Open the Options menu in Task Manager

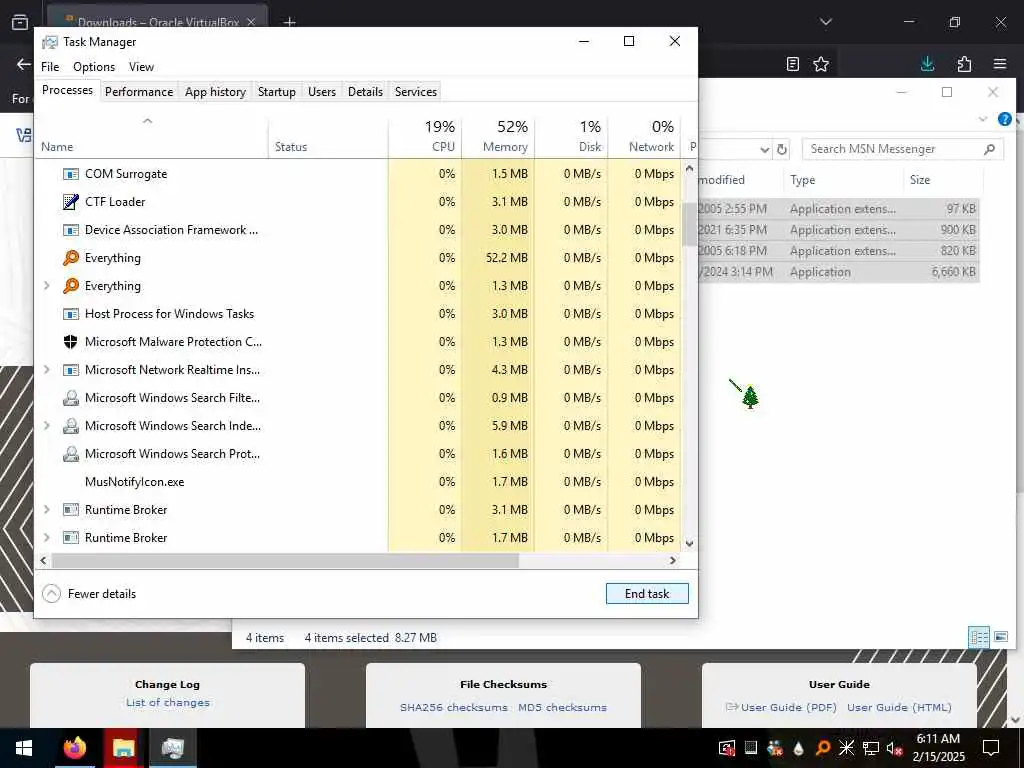coord(94,67)
